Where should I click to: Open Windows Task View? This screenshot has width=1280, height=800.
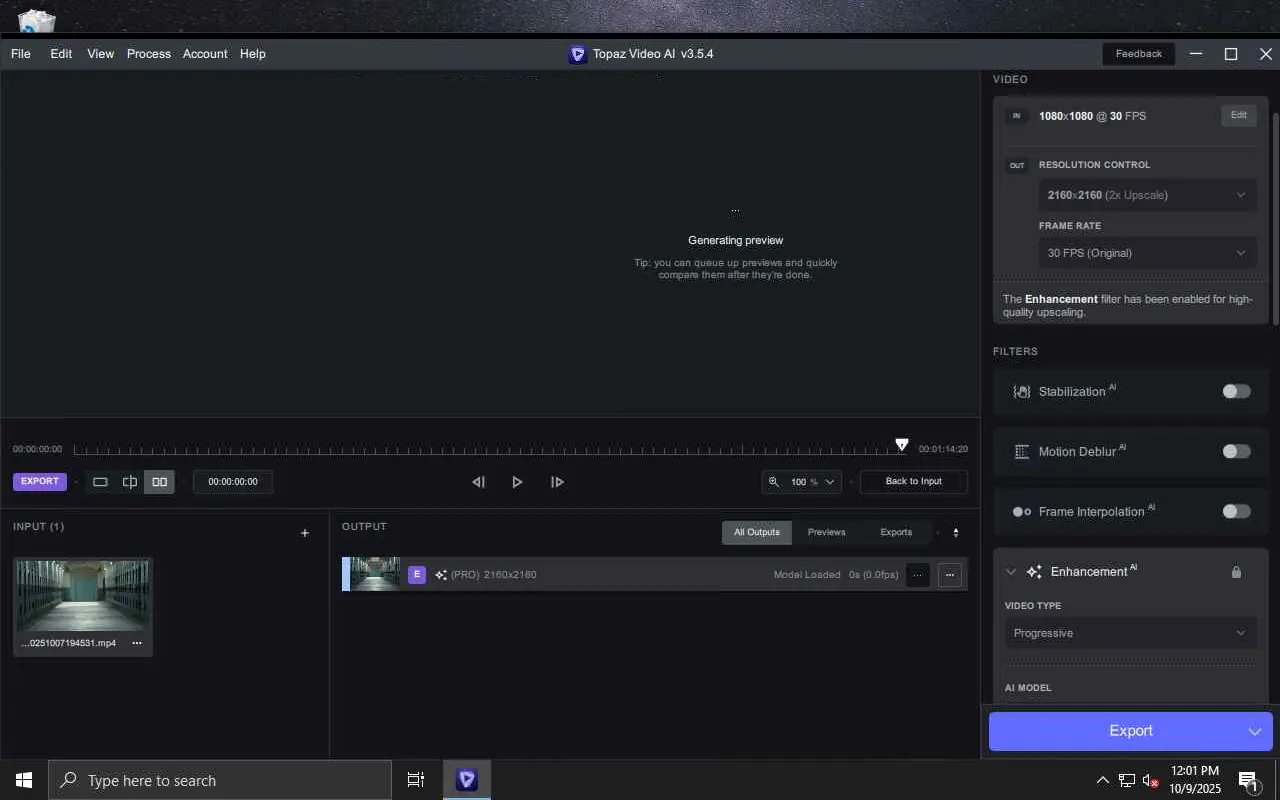[416, 780]
